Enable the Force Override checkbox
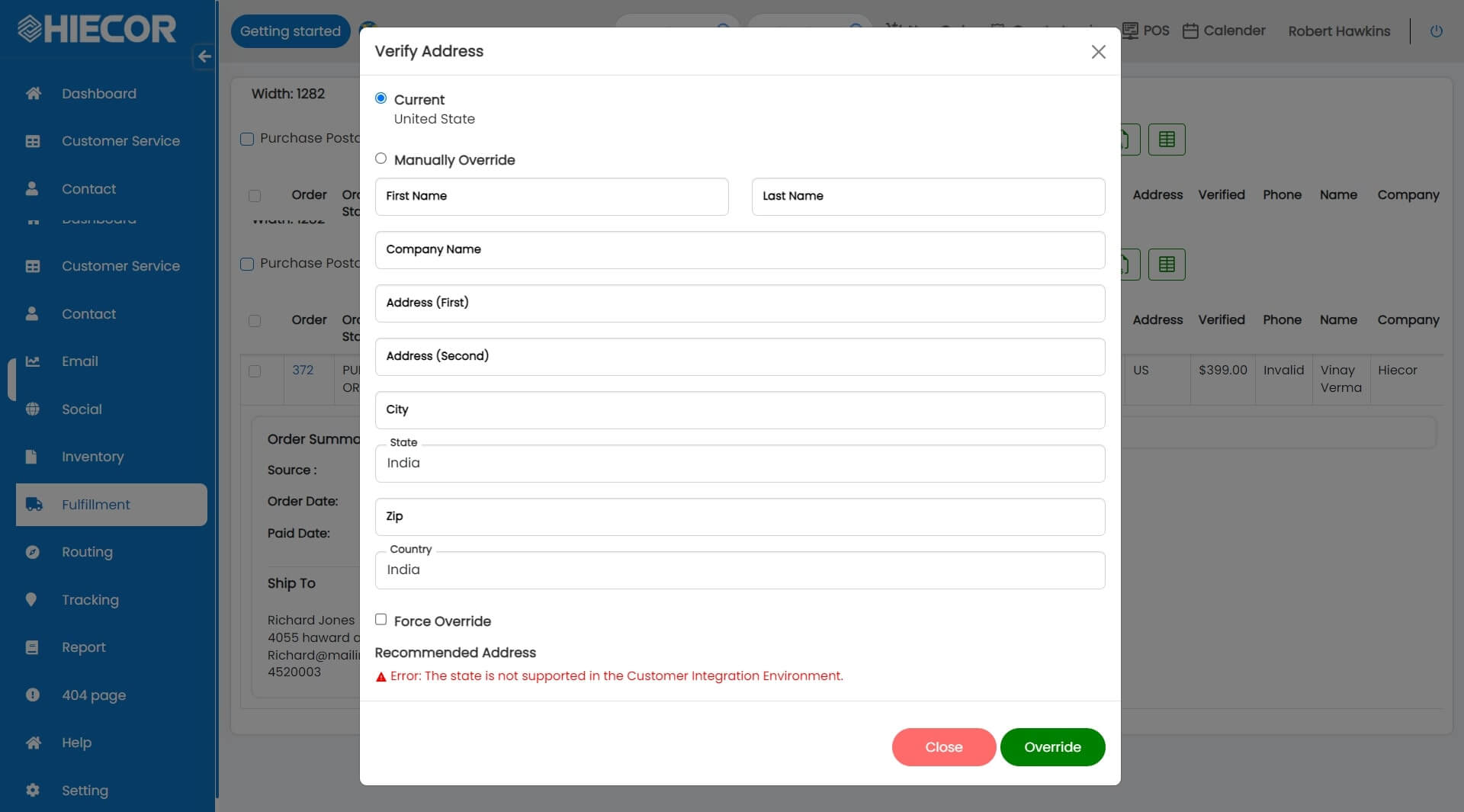Viewport: 1464px width, 812px height. [x=380, y=620]
